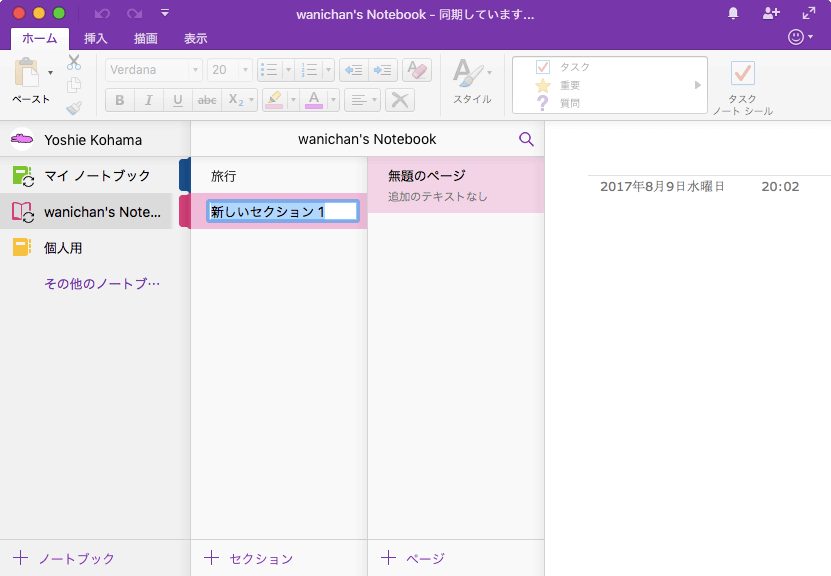This screenshot has height=576, width=831.
Task: Toggle bold formatting
Action: (x=120, y=100)
